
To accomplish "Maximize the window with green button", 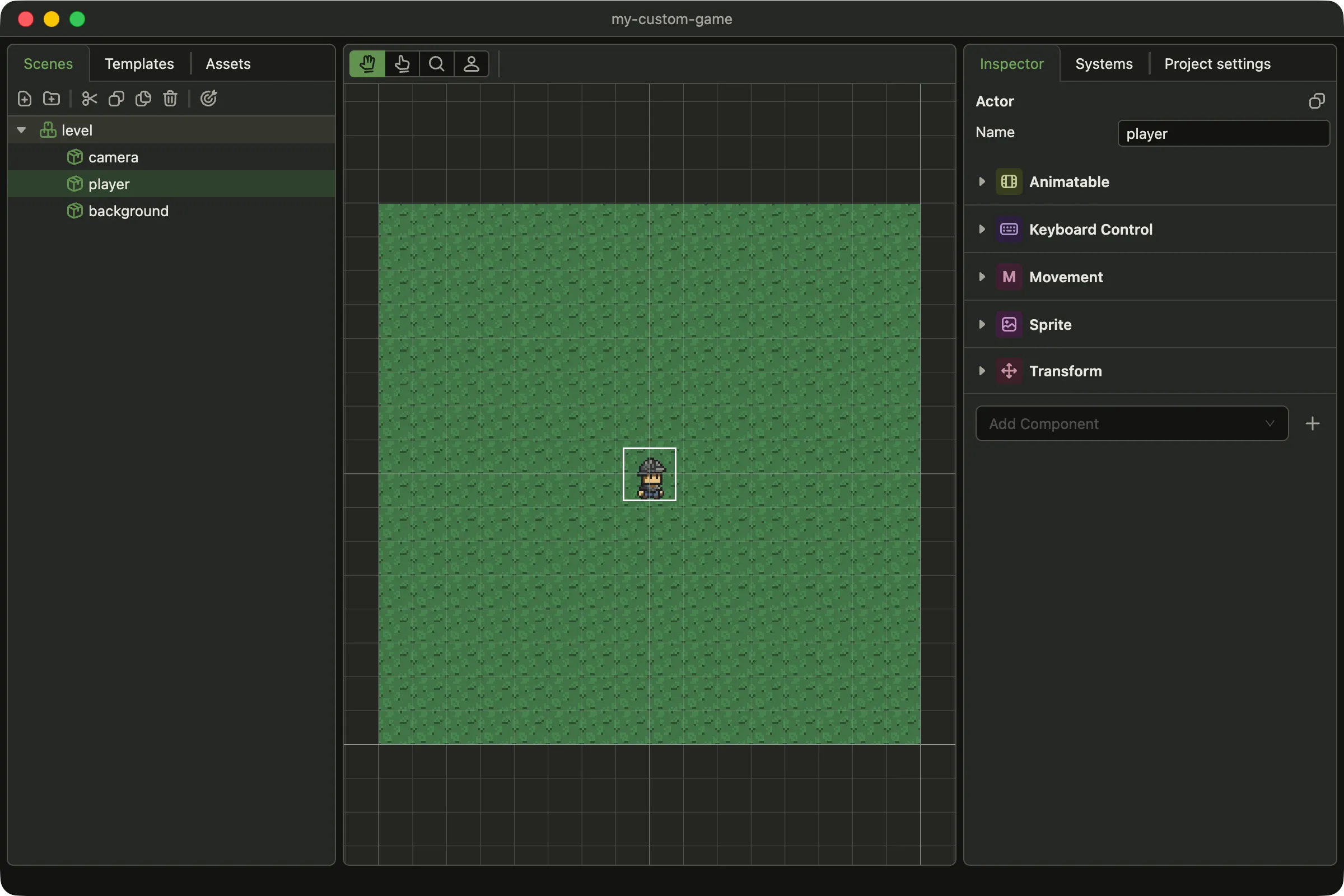I will [77, 19].
